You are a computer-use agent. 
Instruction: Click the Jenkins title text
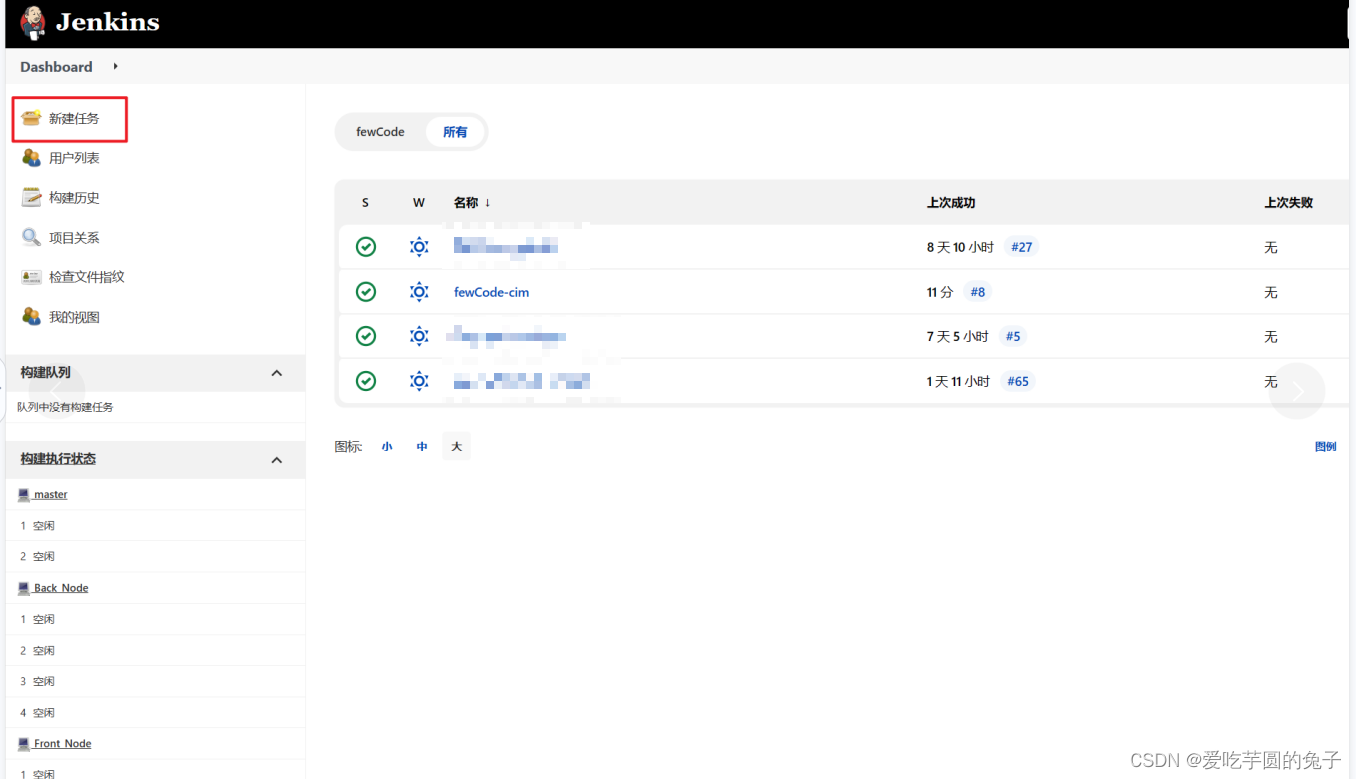pyautogui.click(x=108, y=22)
